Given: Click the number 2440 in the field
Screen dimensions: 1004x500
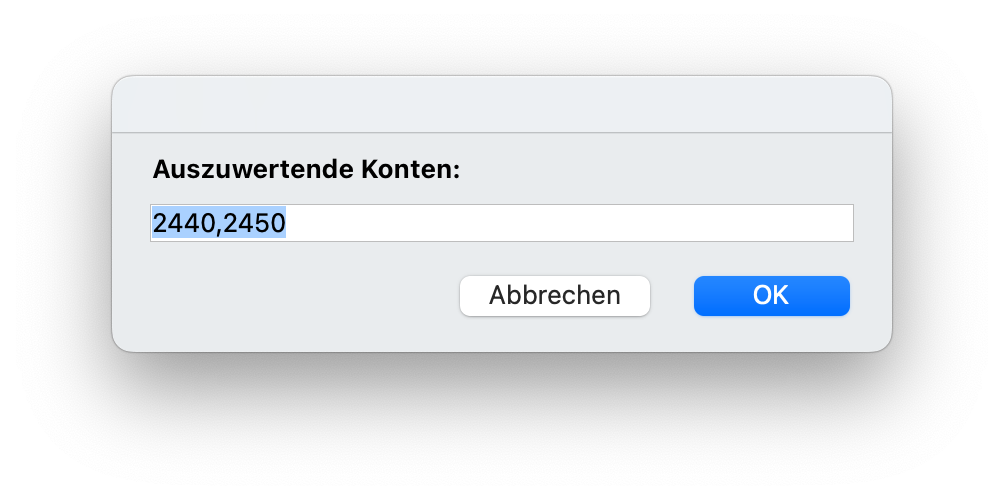Looking at the screenshot, I should [x=183, y=223].
